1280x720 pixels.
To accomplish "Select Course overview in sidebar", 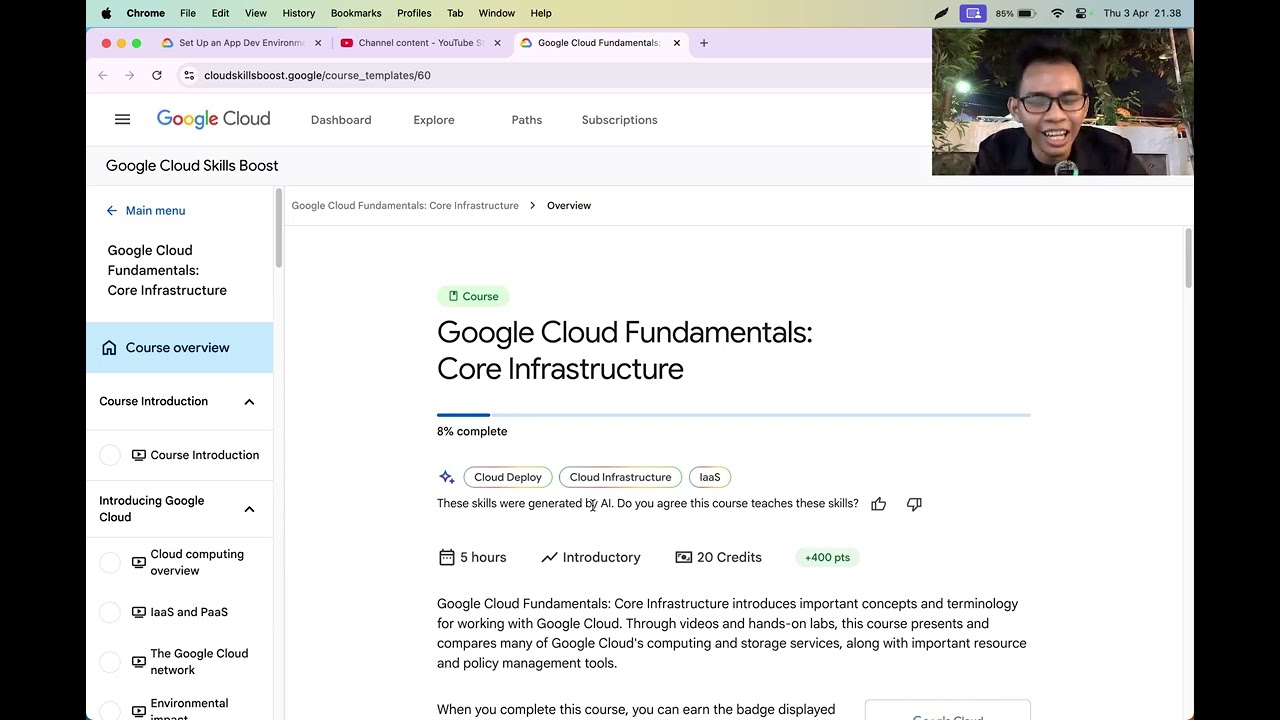I will pos(179,348).
